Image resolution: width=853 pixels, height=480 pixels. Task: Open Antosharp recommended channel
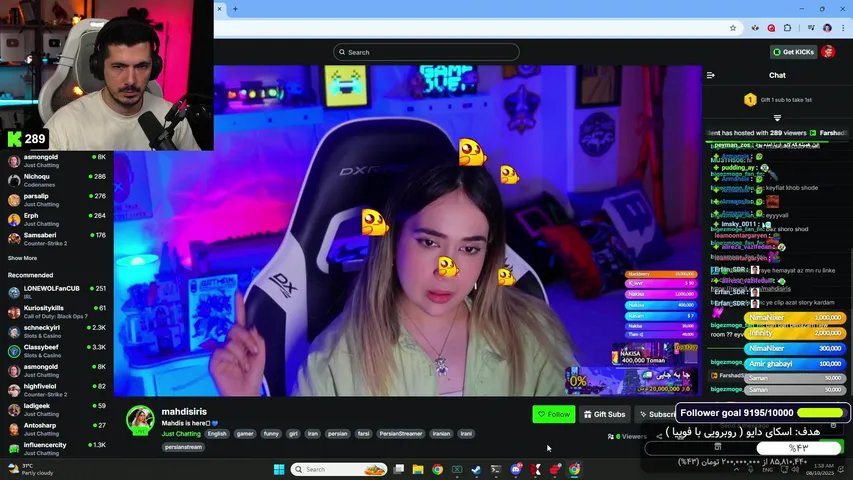click(x=57, y=429)
